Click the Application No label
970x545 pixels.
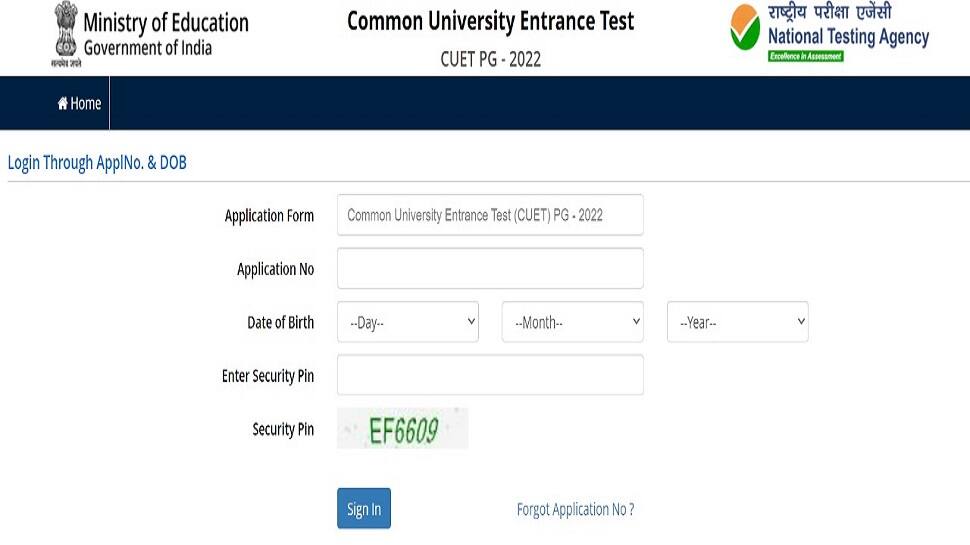click(275, 269)
